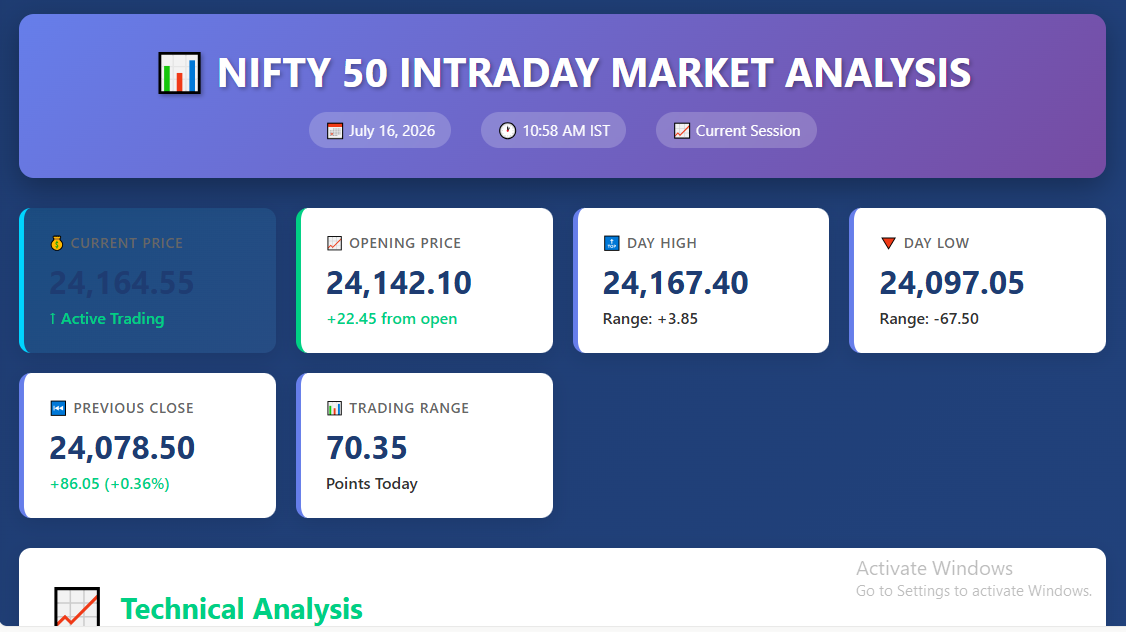
Task: Click the opening price value 24,142.10
Action: pyautogui.click(x=399, y=283)
